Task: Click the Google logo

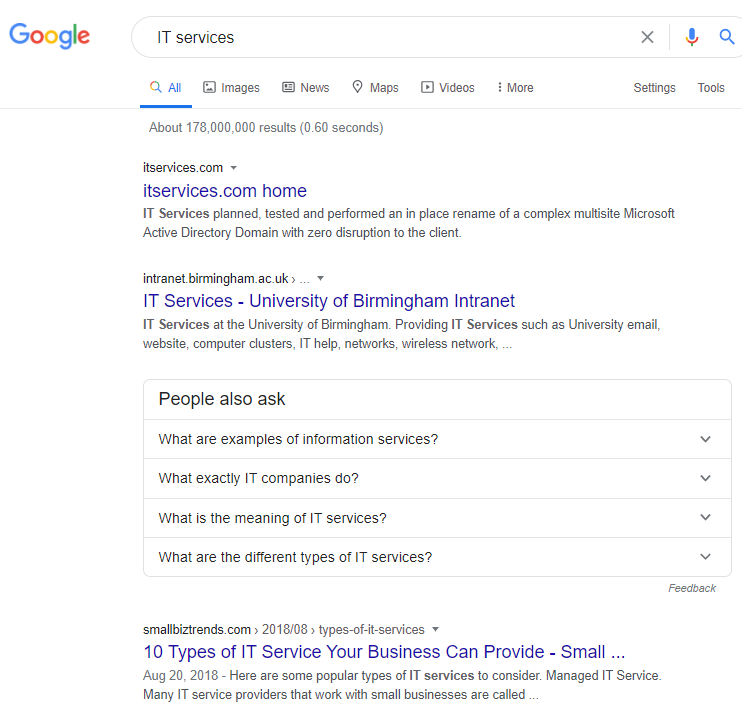Action: (x=50, y=36)
